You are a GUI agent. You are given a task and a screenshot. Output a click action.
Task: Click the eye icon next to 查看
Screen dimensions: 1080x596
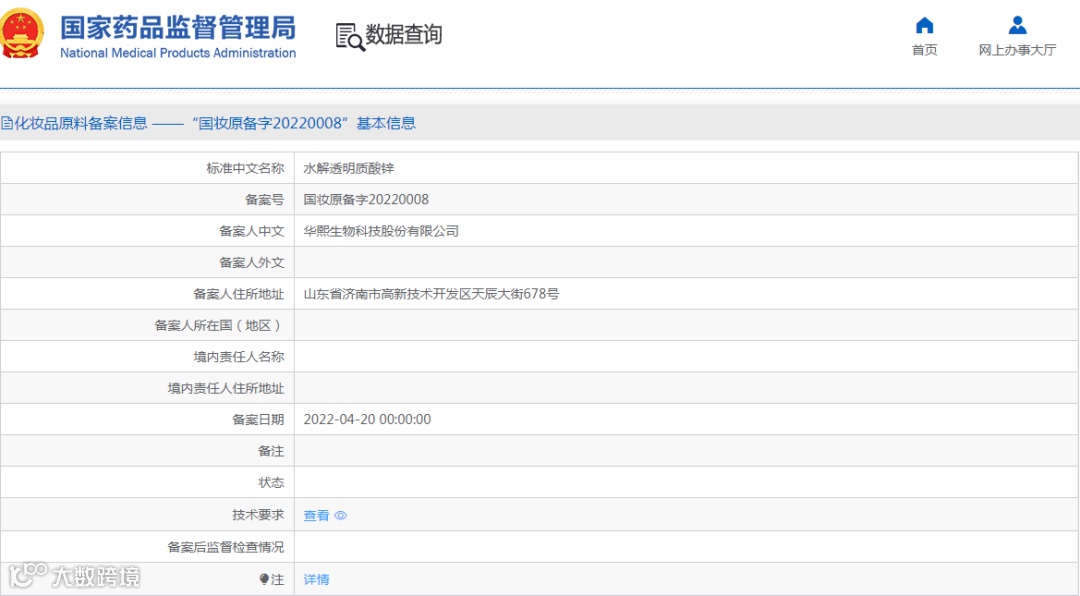tap(340, 515)
